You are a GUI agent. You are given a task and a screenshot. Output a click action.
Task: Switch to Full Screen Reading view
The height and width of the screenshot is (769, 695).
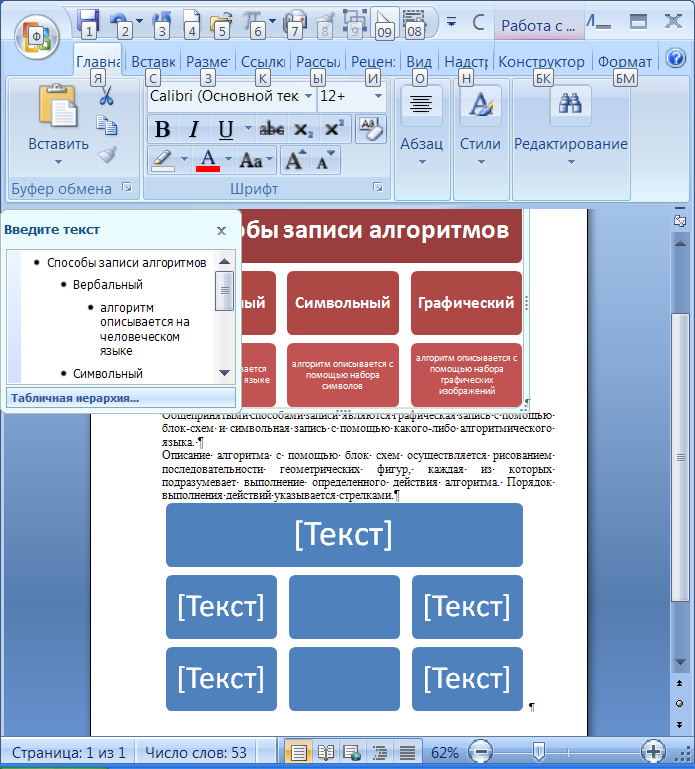[x=326, y=752]
